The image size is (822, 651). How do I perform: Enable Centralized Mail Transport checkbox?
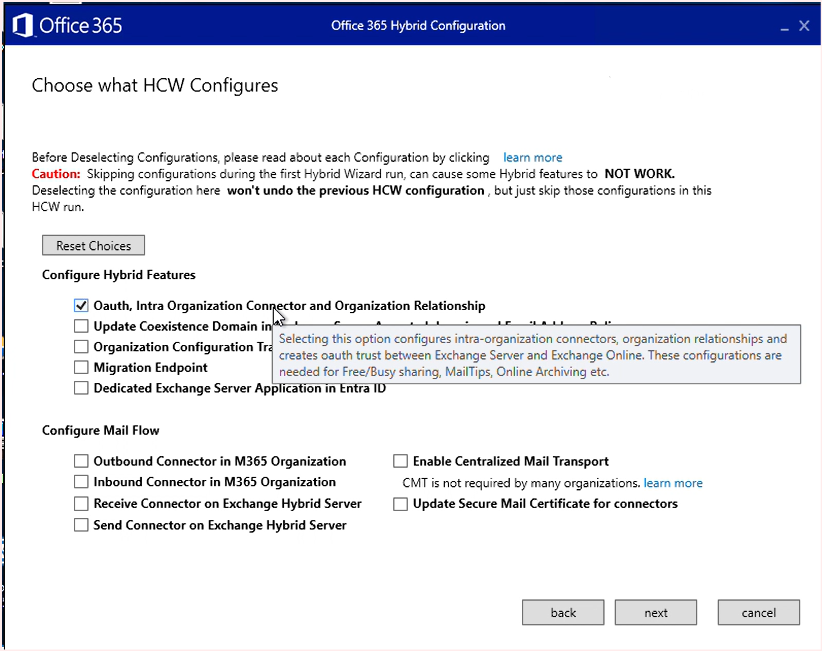coord(400,461)
